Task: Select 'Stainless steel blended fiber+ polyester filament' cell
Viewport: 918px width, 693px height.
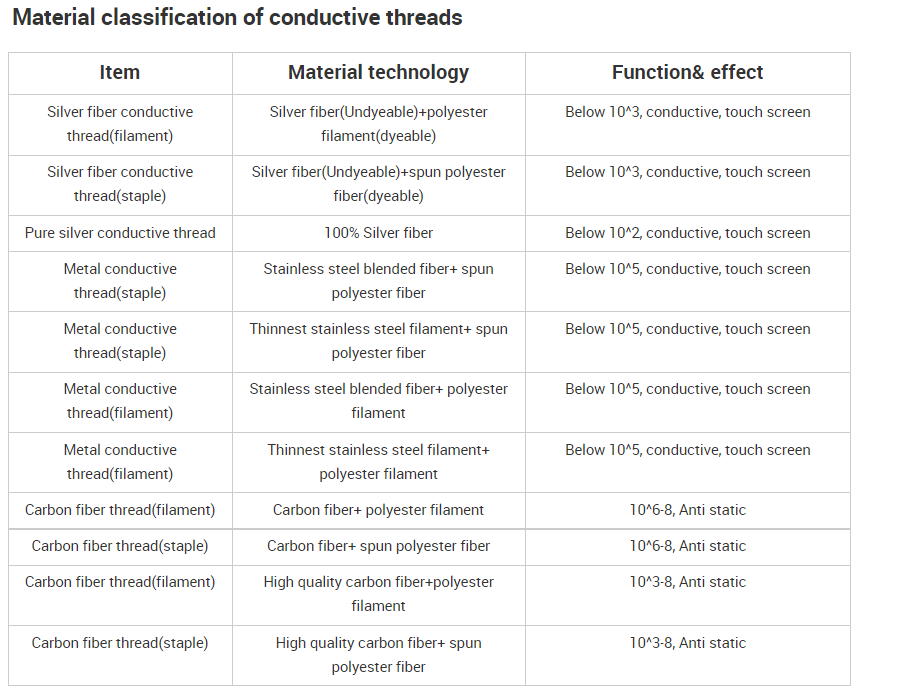Action: point(378,401)
